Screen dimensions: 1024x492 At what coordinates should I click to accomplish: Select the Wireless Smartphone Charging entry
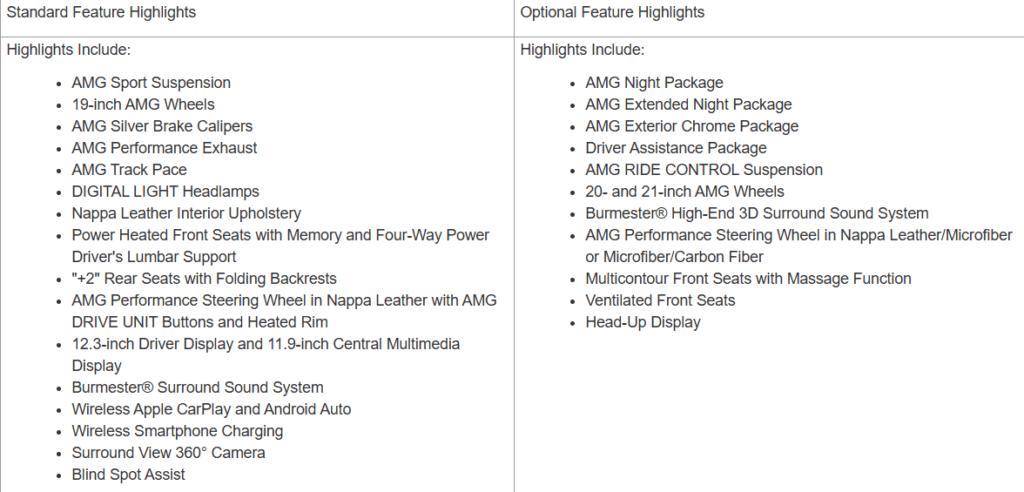pyautogui.click(x=177, y=431)
